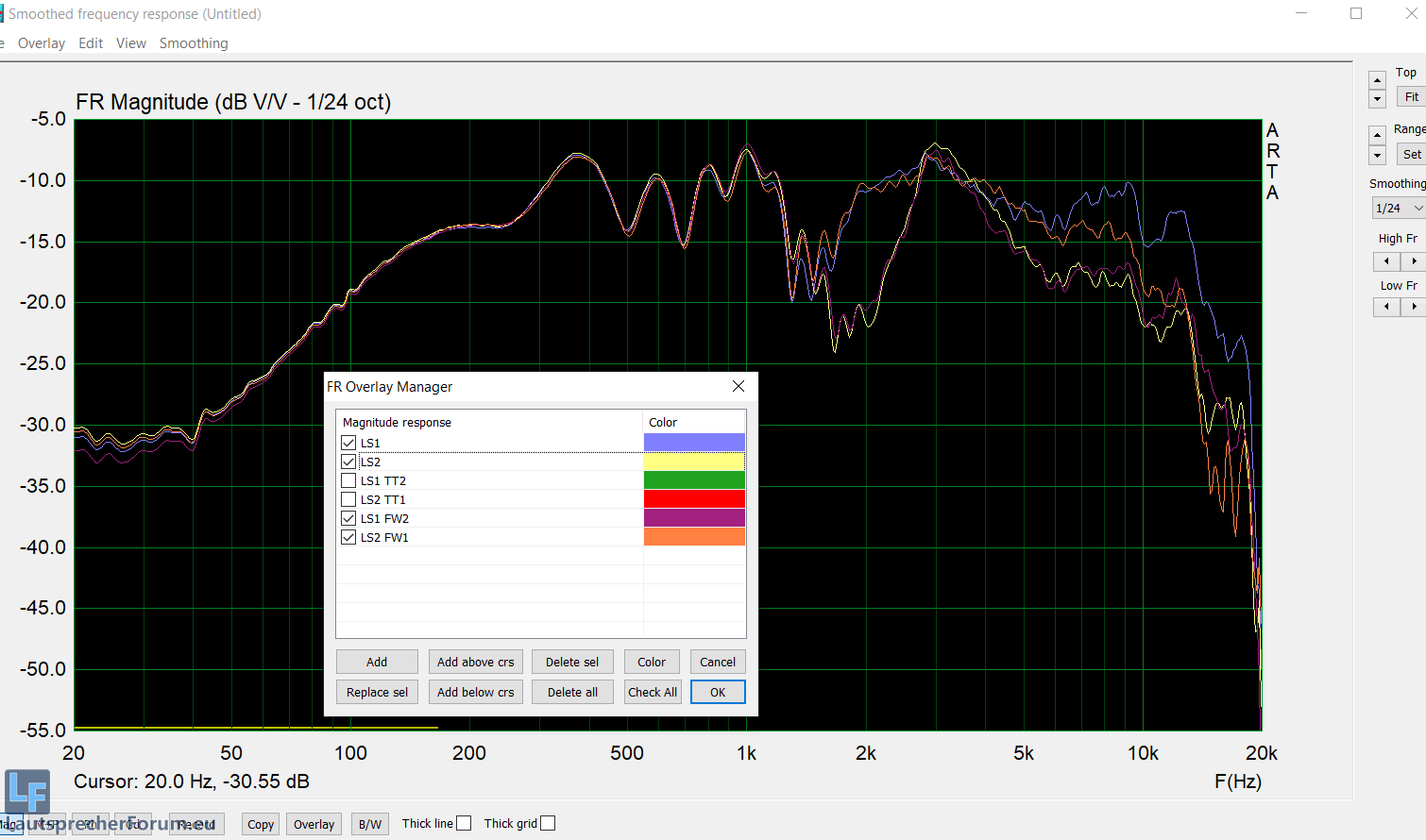
Task: Open the Overlay menu
Action: (42, 43)
